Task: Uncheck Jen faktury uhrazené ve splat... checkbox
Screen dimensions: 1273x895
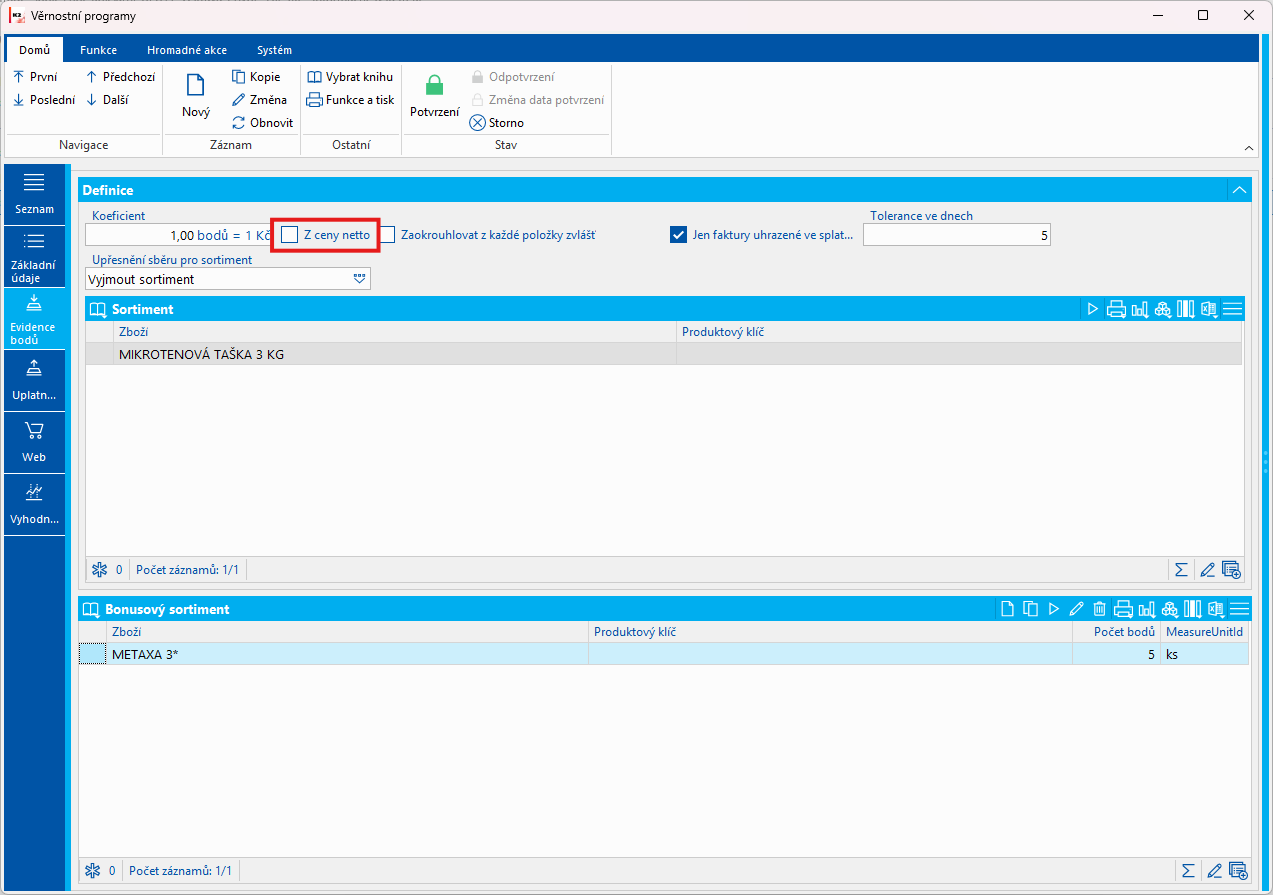Action: point(678,234)
